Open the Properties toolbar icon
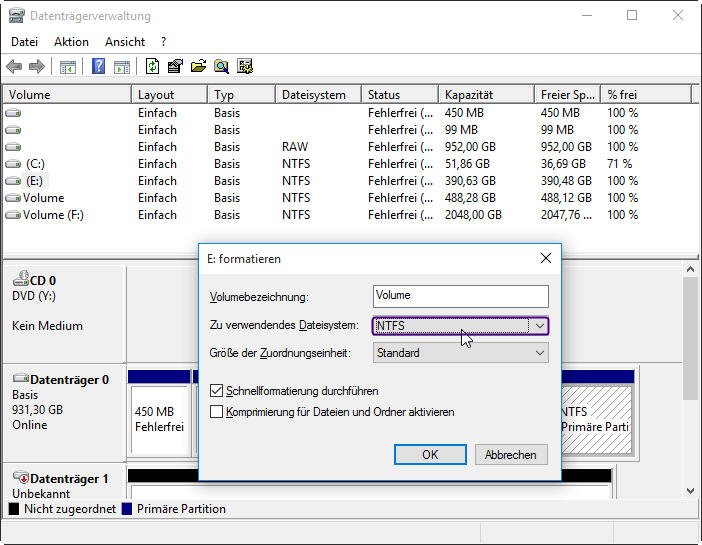 pyautogui.click(x=175, y=66)
